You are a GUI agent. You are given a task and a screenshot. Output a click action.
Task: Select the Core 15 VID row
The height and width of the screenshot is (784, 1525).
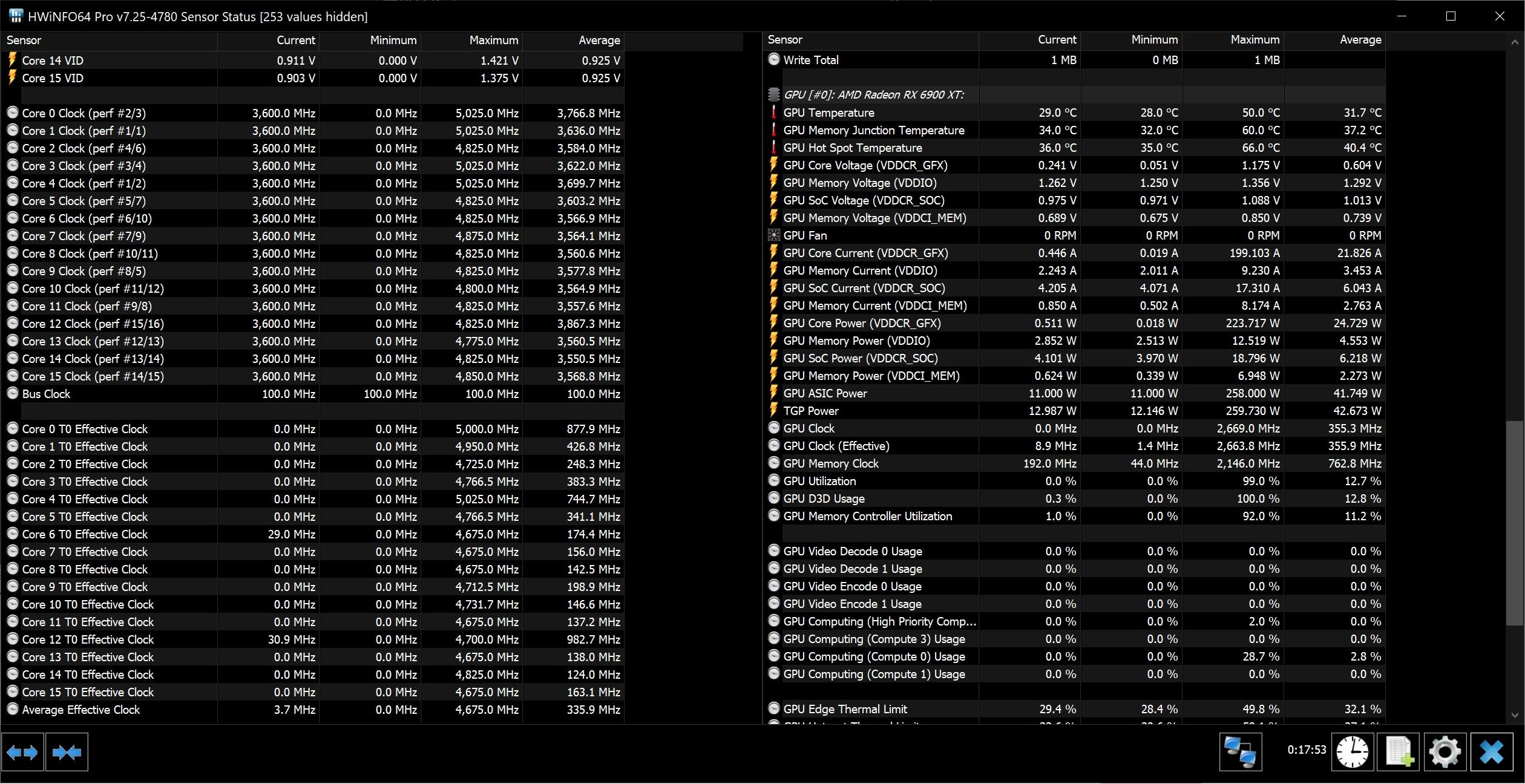(x=313, y=78)
